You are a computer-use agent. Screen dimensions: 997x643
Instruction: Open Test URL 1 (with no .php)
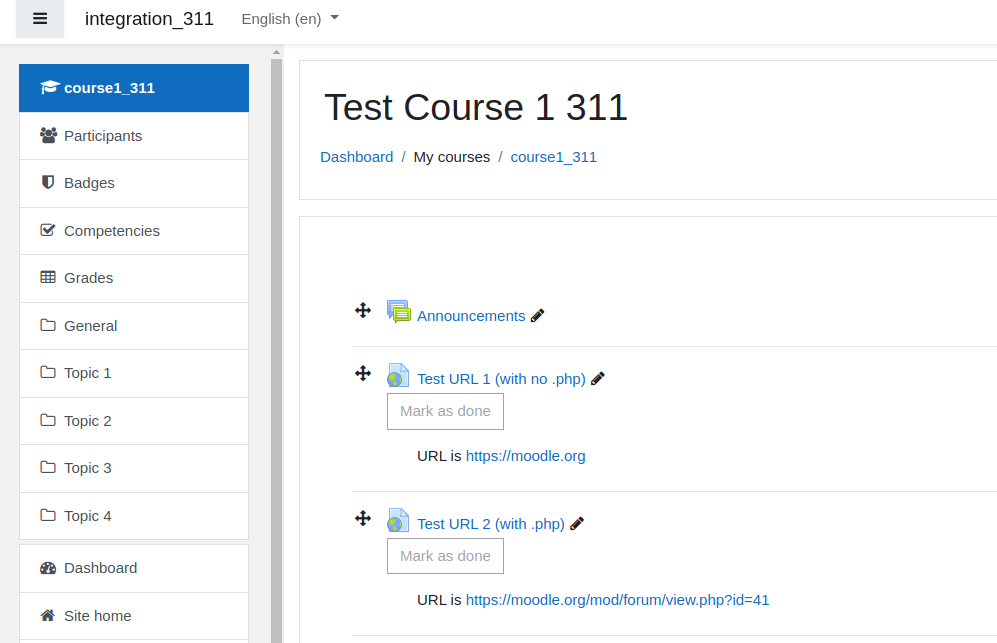(x=502, y=379)
